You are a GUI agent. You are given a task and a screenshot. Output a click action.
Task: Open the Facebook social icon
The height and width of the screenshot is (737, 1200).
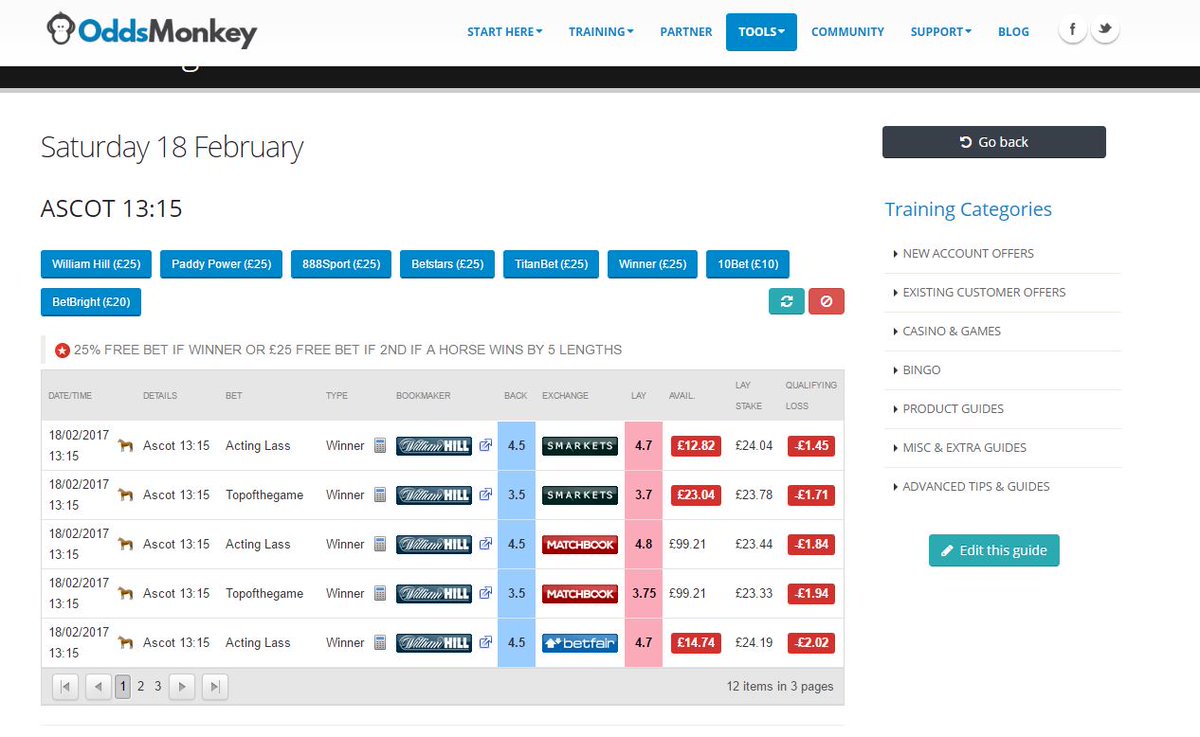coord(1073,30)
